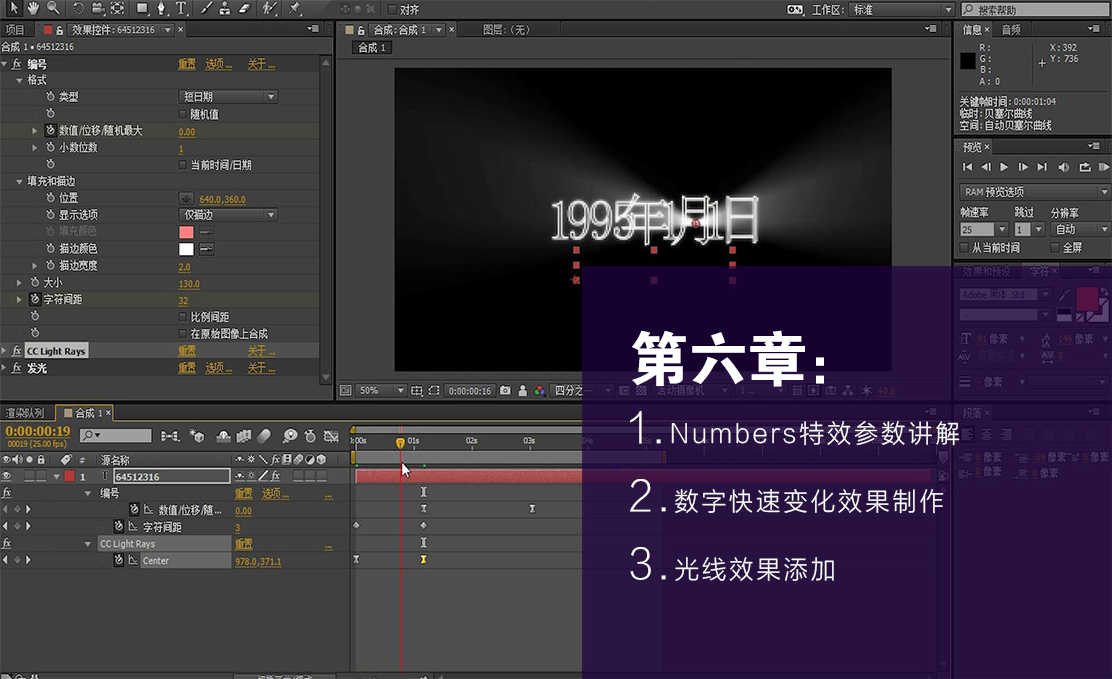Click the 位置 value 640.0,360.0

pos(222,199)
